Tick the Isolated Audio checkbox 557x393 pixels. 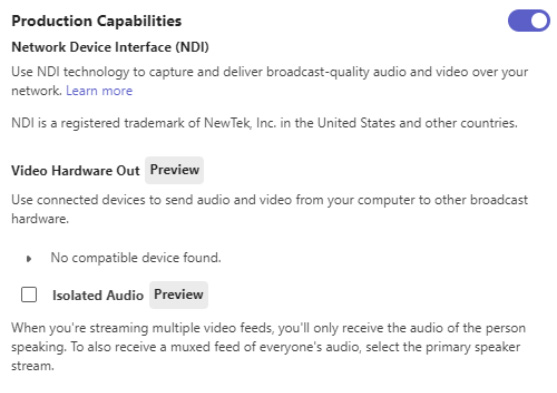point(29,295)
